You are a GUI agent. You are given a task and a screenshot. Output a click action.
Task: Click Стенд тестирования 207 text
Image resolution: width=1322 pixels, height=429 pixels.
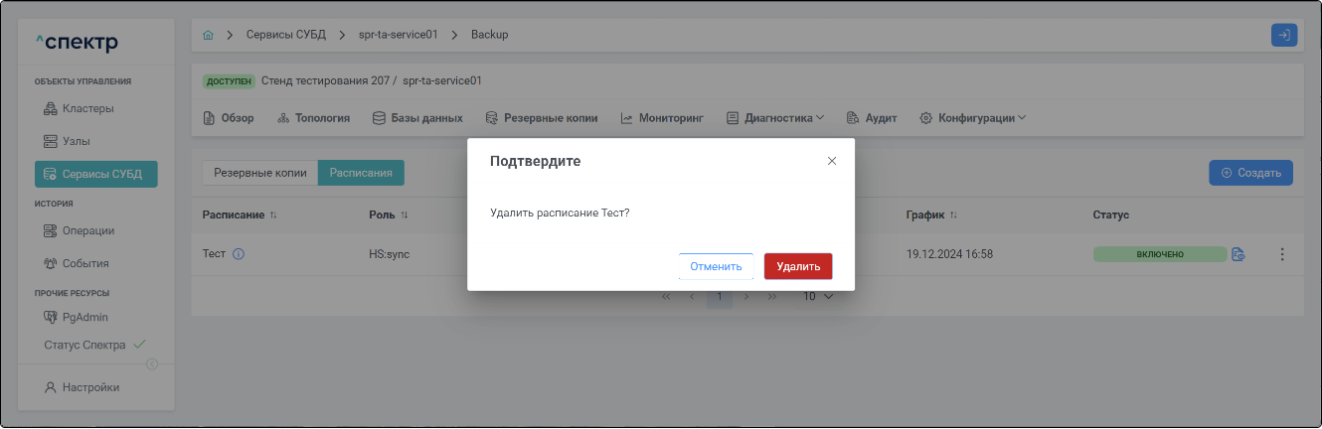[x=325, y=80]
